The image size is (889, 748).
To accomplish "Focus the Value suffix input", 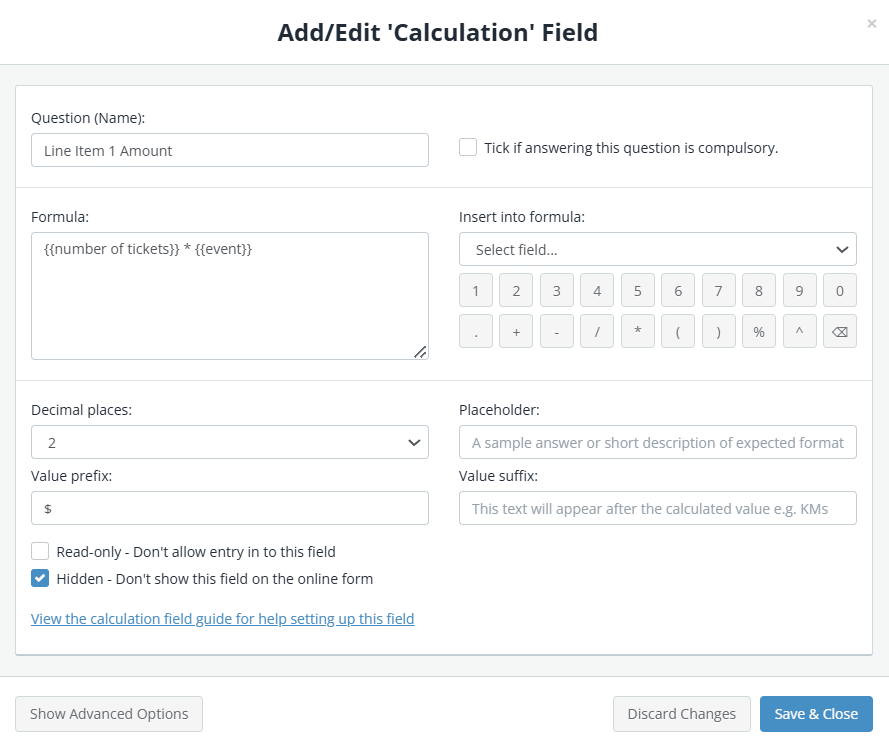I will [x=657, y=508].
